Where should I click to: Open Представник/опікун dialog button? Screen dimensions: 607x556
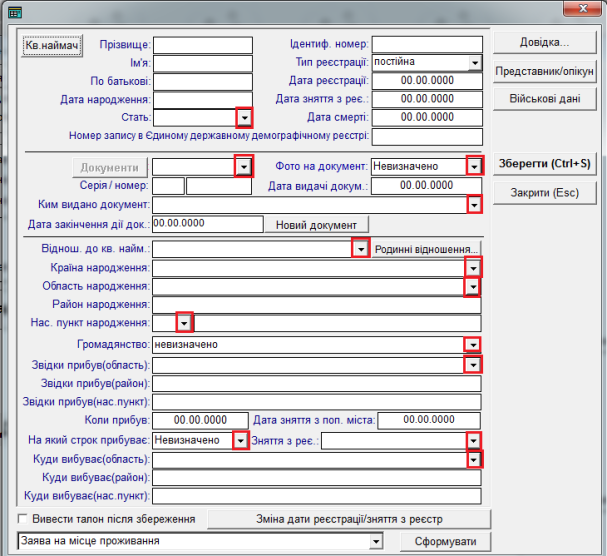pos(544,72)
